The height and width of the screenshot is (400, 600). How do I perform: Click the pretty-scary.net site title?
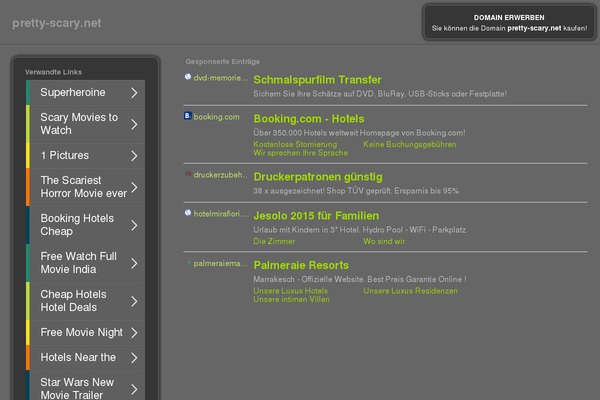click(x=57, y=23)
